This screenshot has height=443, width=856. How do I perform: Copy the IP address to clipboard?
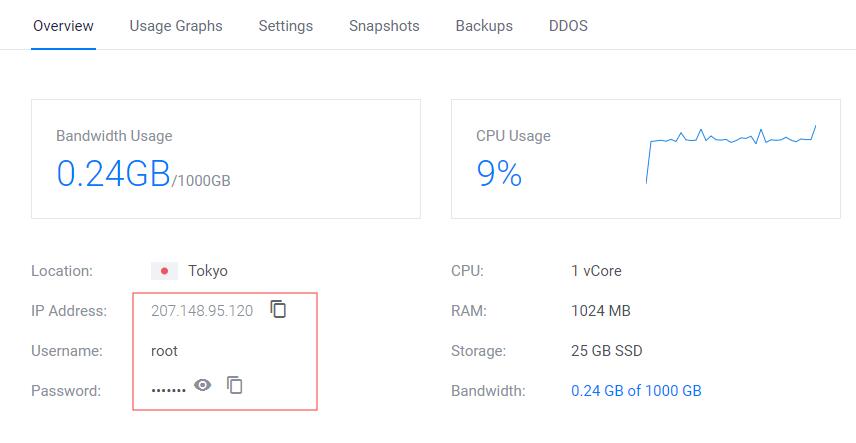pyautogui.click(x=279, y=309)
